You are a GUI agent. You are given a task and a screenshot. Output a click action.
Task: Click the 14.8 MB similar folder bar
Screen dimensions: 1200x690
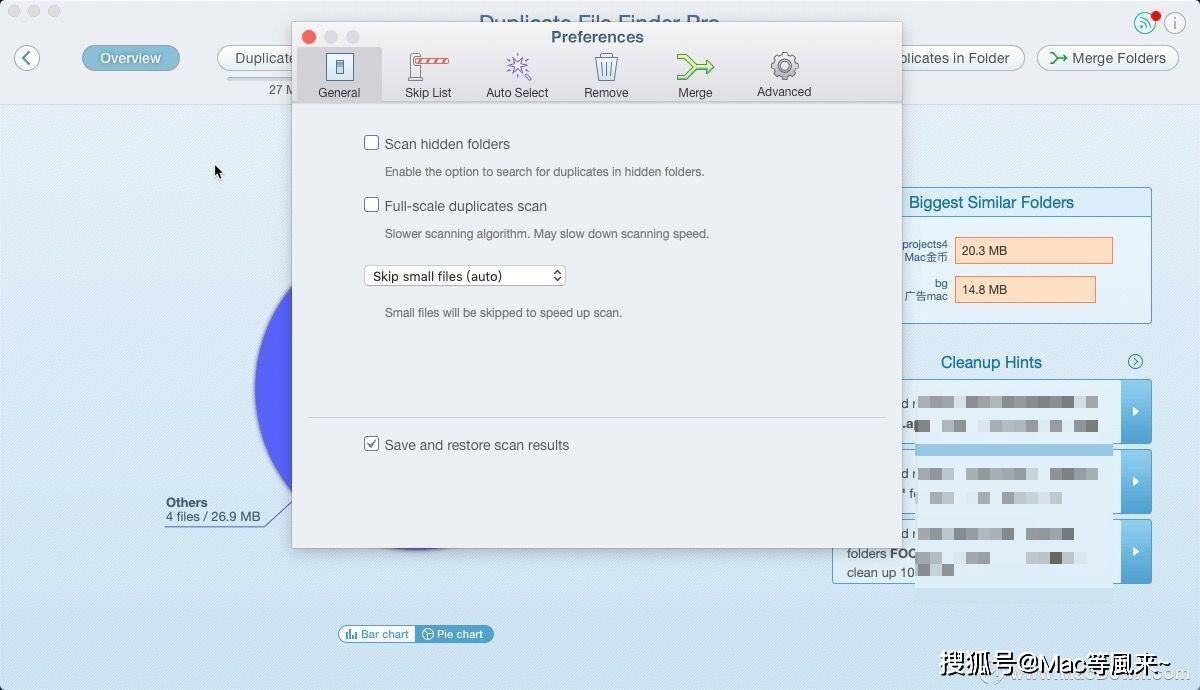[x=1025, y=289]
